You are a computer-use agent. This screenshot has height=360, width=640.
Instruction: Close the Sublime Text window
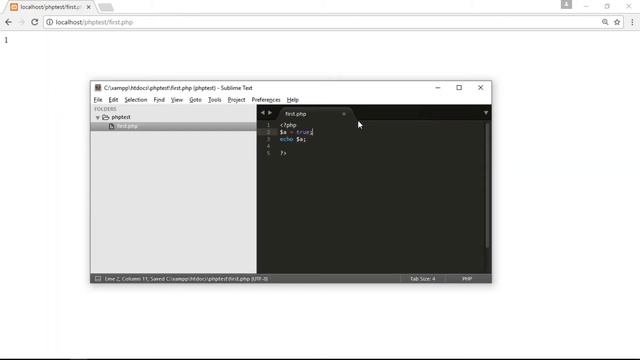tap(481, 88)
